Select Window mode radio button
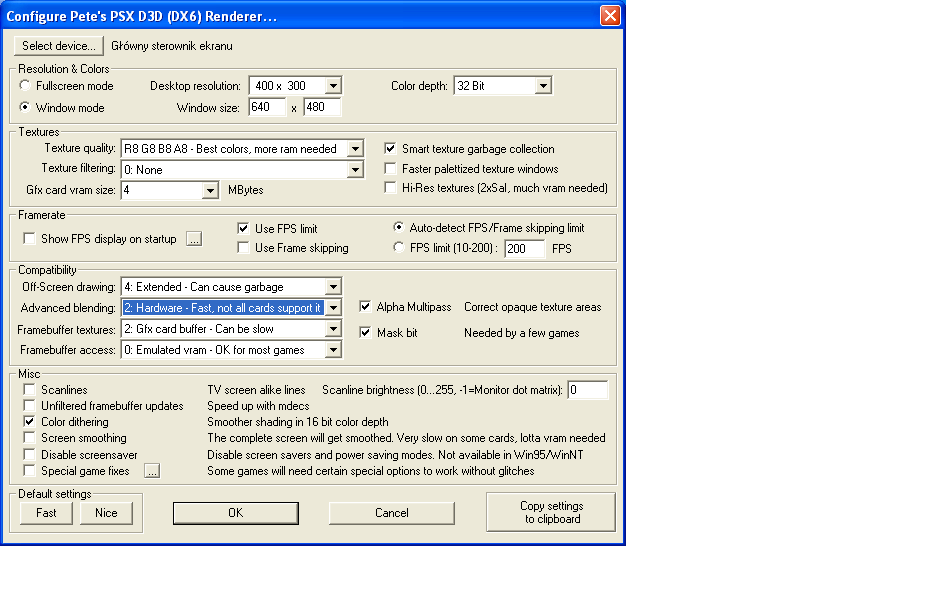Viewport: 941px width, 589px height. [x=25, y=107]
